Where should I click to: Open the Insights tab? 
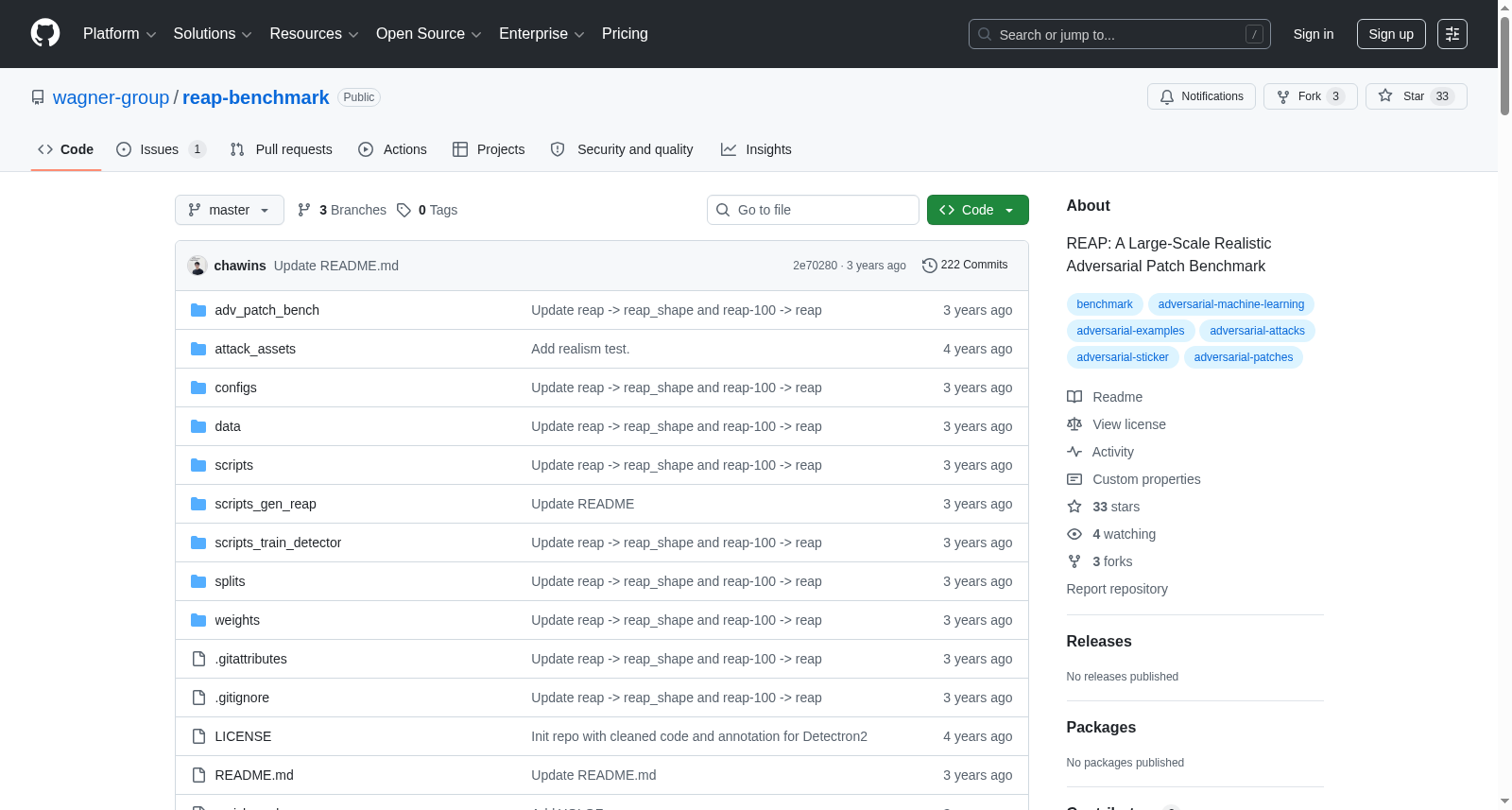tap(756, 149)
